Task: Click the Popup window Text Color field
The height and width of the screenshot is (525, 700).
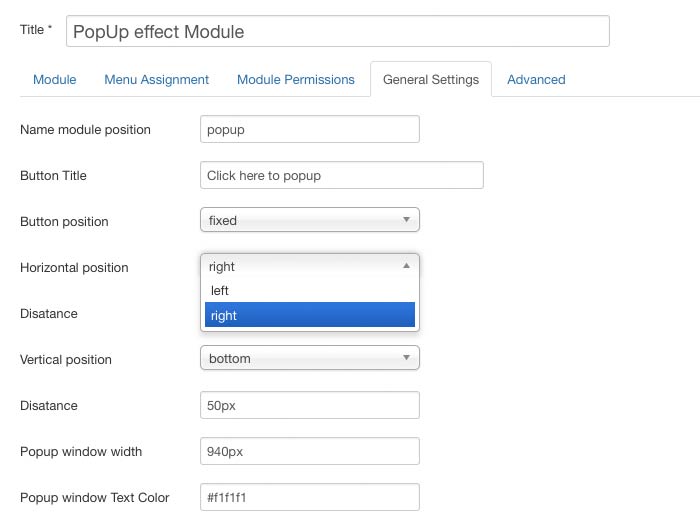Action: point(309,497)
